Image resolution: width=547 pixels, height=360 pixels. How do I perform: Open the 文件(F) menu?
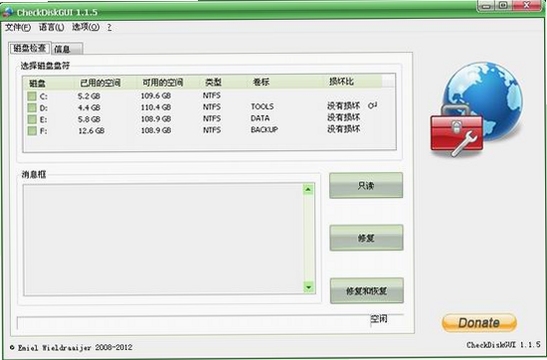[17, 27]
